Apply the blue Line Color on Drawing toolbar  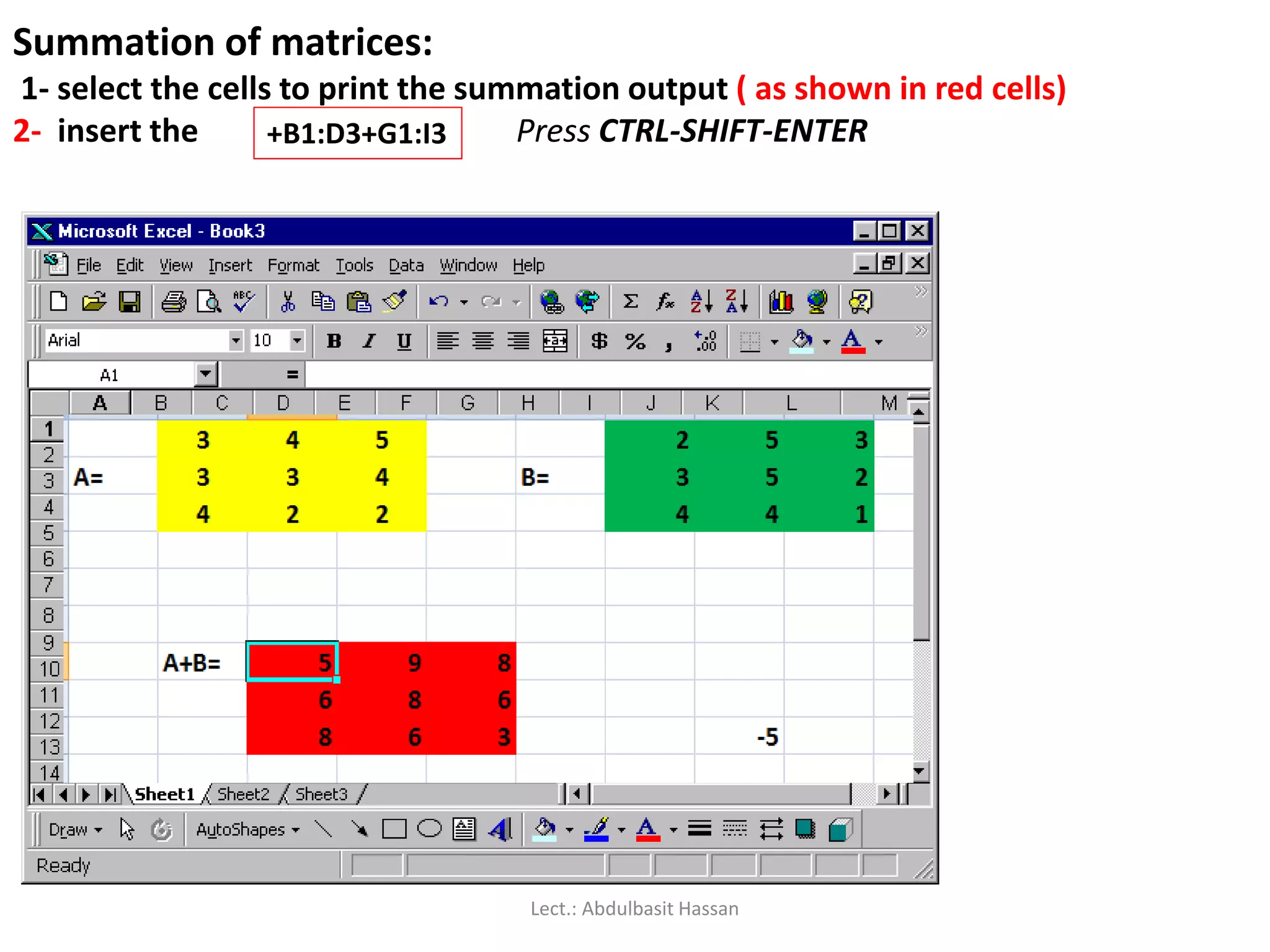pos(596,829)
